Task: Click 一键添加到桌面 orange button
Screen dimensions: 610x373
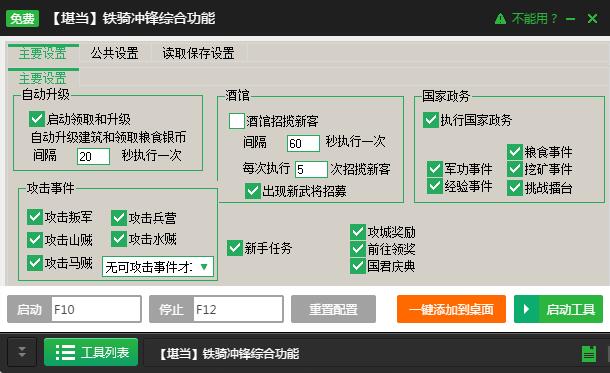Action: click(x=451, y=309)
